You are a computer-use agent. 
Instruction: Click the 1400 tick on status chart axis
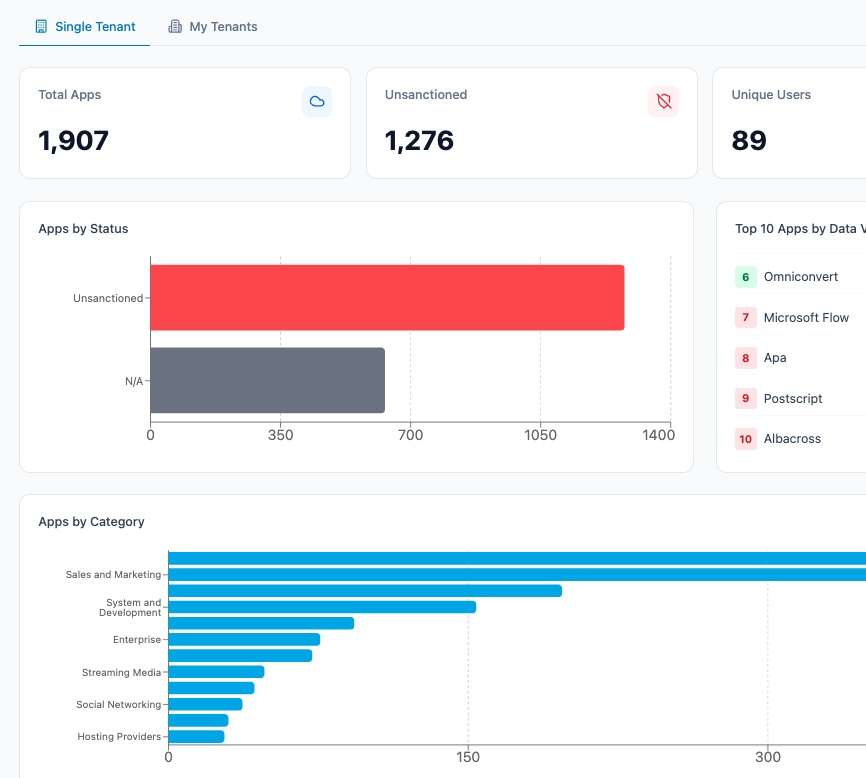click(x=658, y=435)
